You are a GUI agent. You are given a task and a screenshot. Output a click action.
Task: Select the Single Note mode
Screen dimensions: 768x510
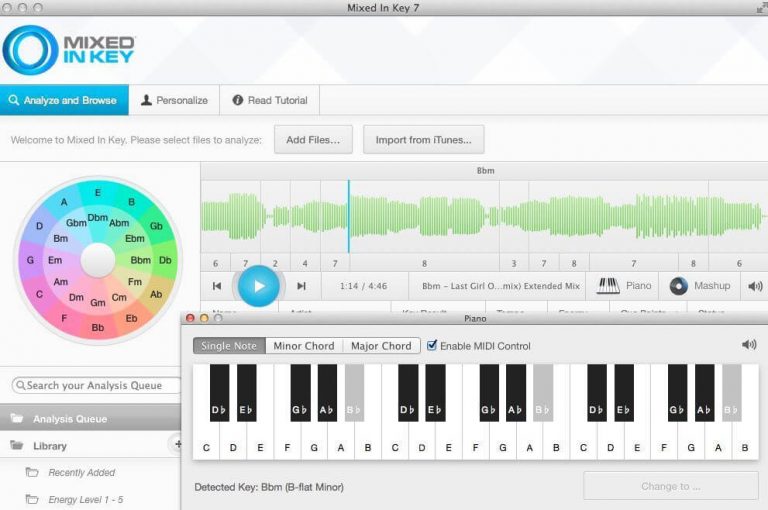pyautogui.click(x=229, y=345)
